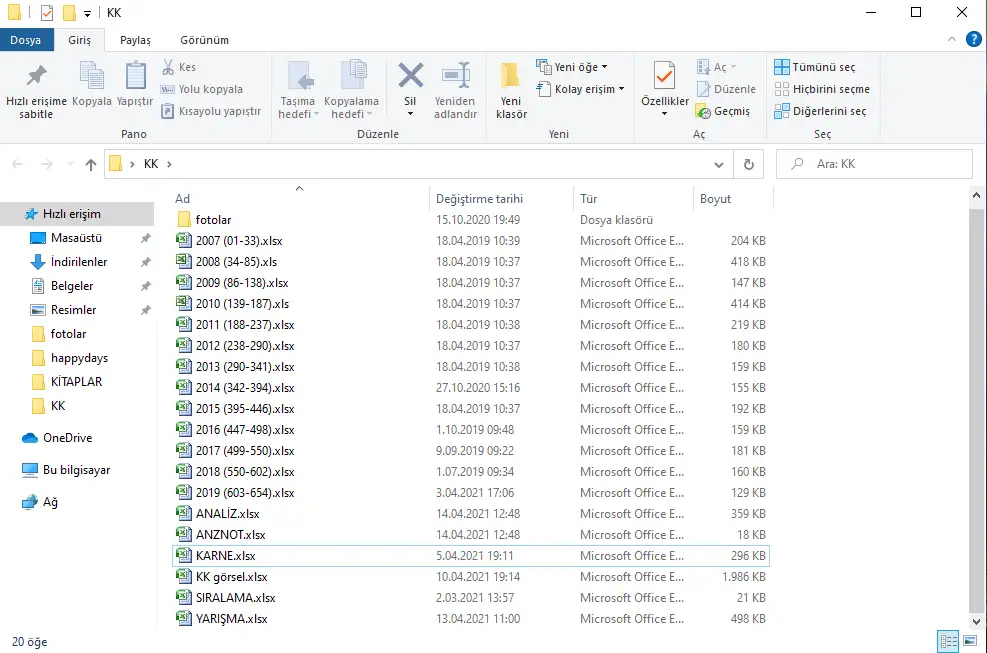The width and height of the screenshot is (987, 653).
Task: Click the refresh button beside address bar
Action: pyautogui.click(x=748, y=164)
